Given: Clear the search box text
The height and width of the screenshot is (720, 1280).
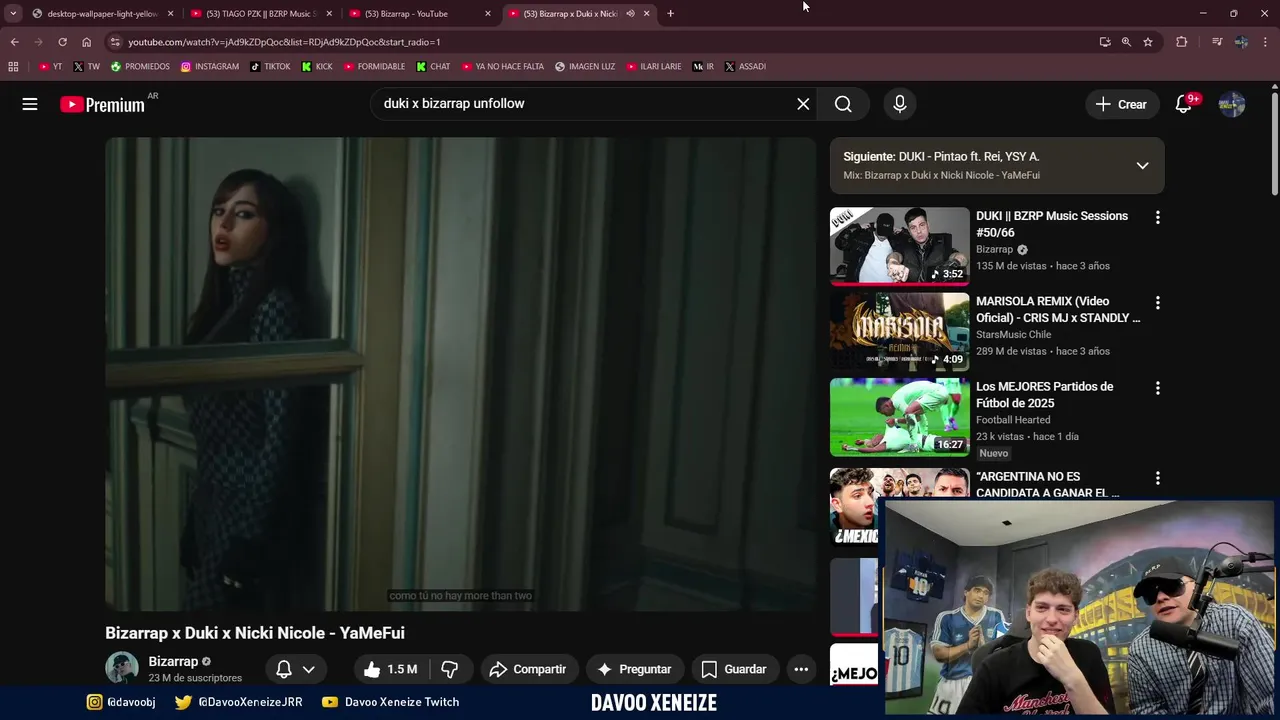Looking at the screenshot, I should [803, 104].
